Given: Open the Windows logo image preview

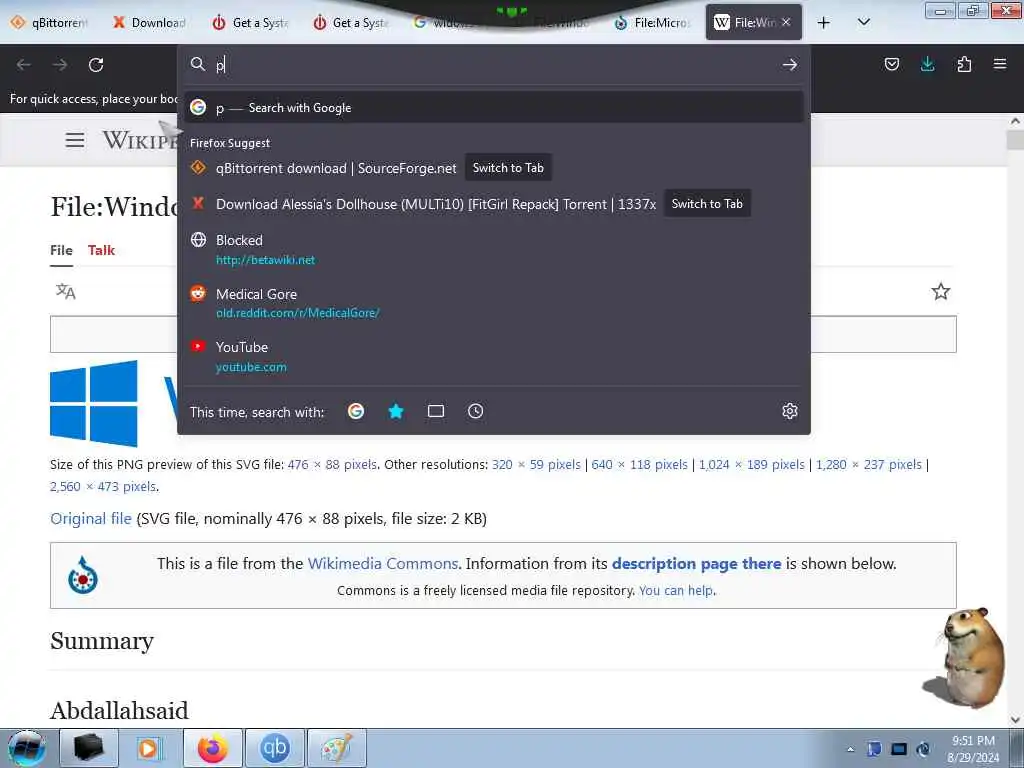Looking at the screenshot, I should point(94,403).
